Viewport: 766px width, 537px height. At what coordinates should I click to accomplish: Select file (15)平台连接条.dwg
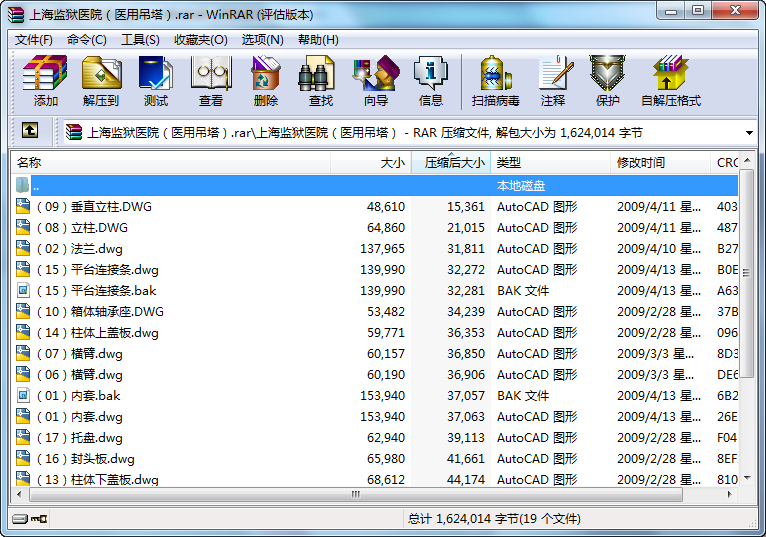(98, 270)
